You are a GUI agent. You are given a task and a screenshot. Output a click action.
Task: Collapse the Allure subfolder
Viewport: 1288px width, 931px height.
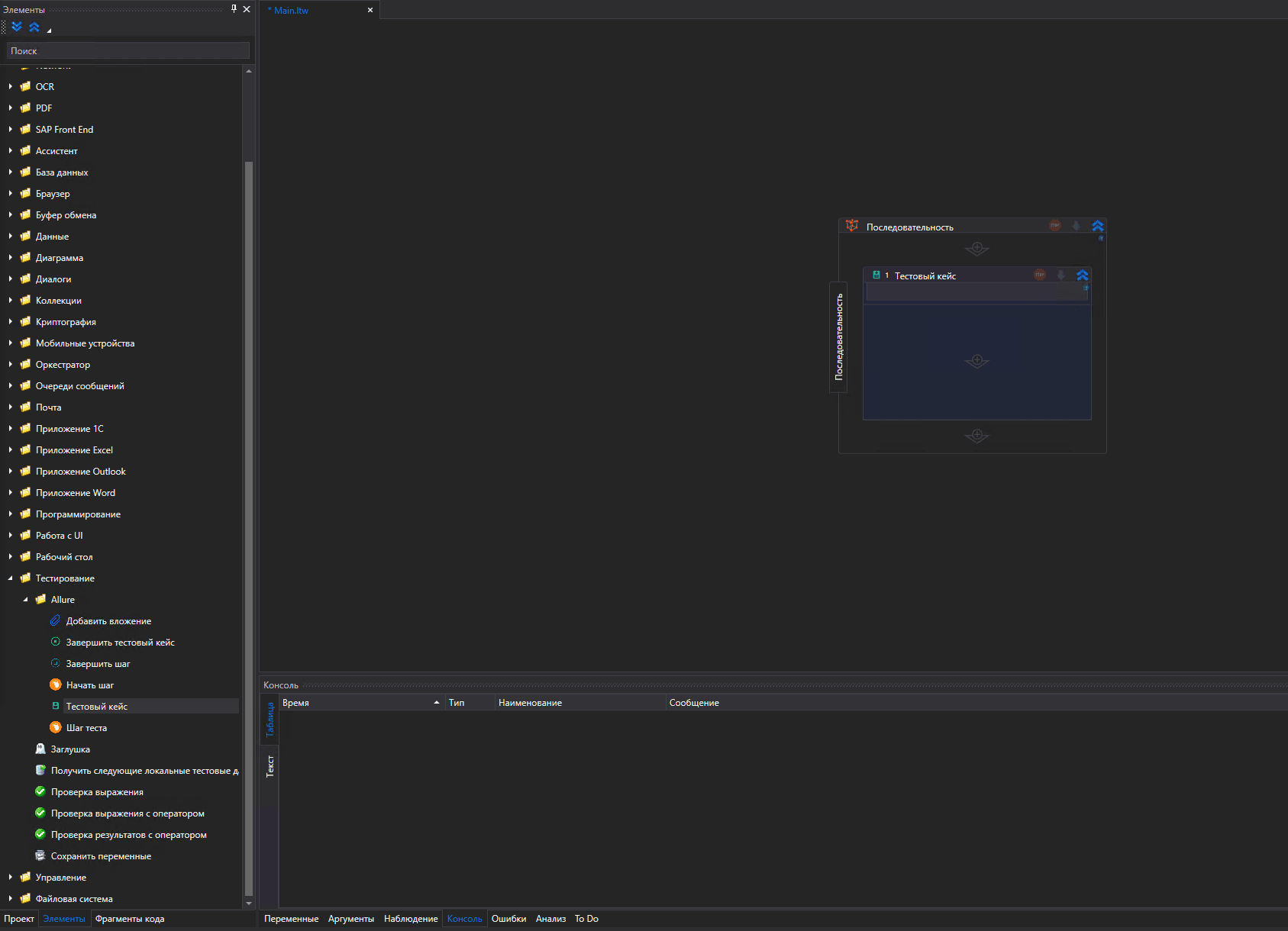[25, 600]
